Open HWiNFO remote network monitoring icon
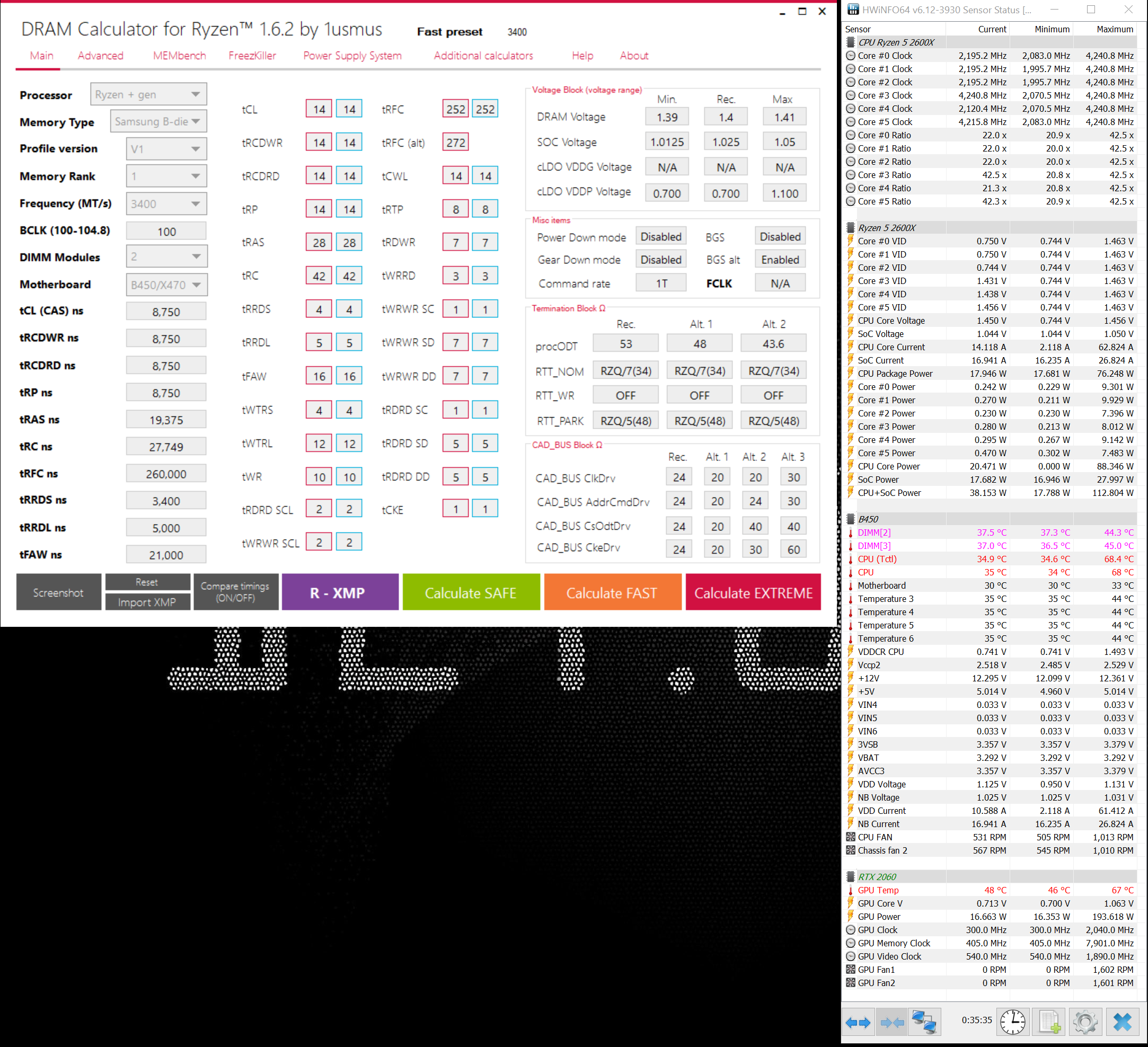This screenshot has width=1148, height=1047. pyautogui.click(x=924, y=1023)
